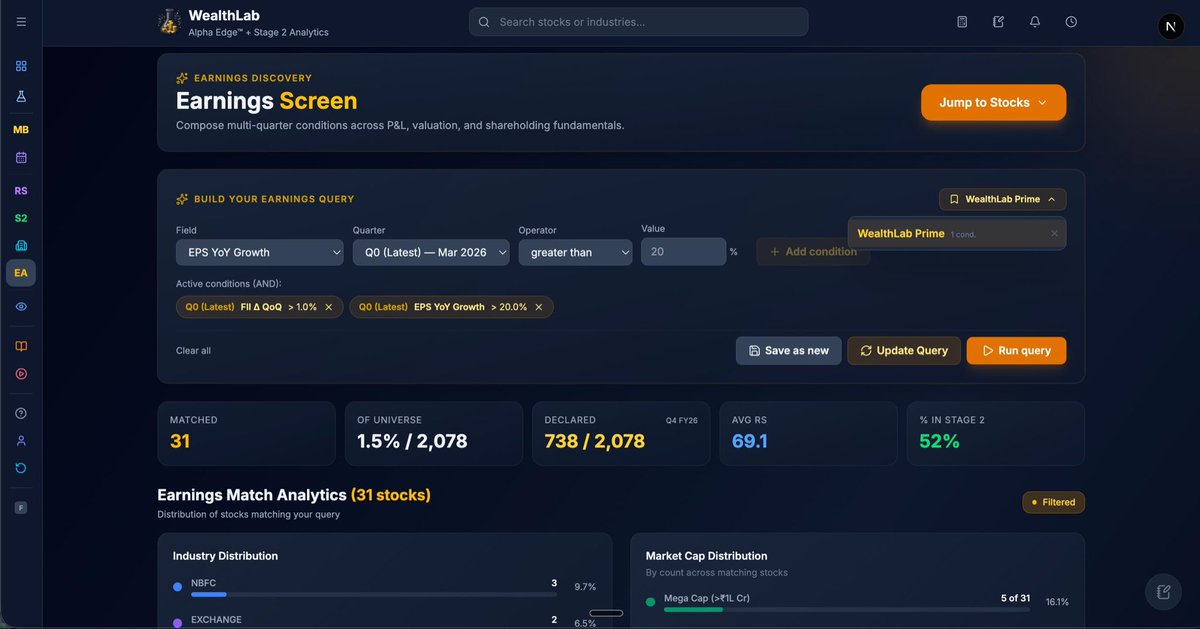Image resolution: width=1200 pixels, height=629 pixels.
Task: Select the WealthLab Prime saved query entry
Action: (957, 234)
